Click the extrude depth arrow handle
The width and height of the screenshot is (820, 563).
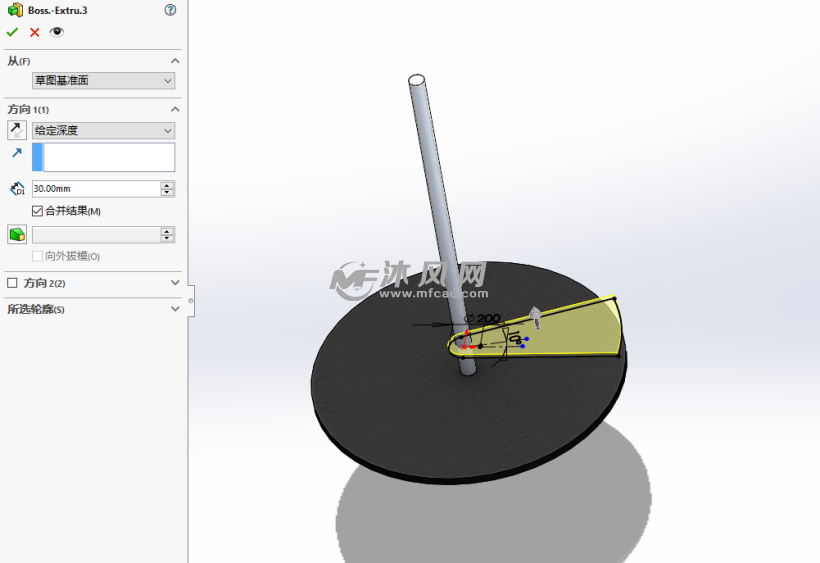pos(535,316)
